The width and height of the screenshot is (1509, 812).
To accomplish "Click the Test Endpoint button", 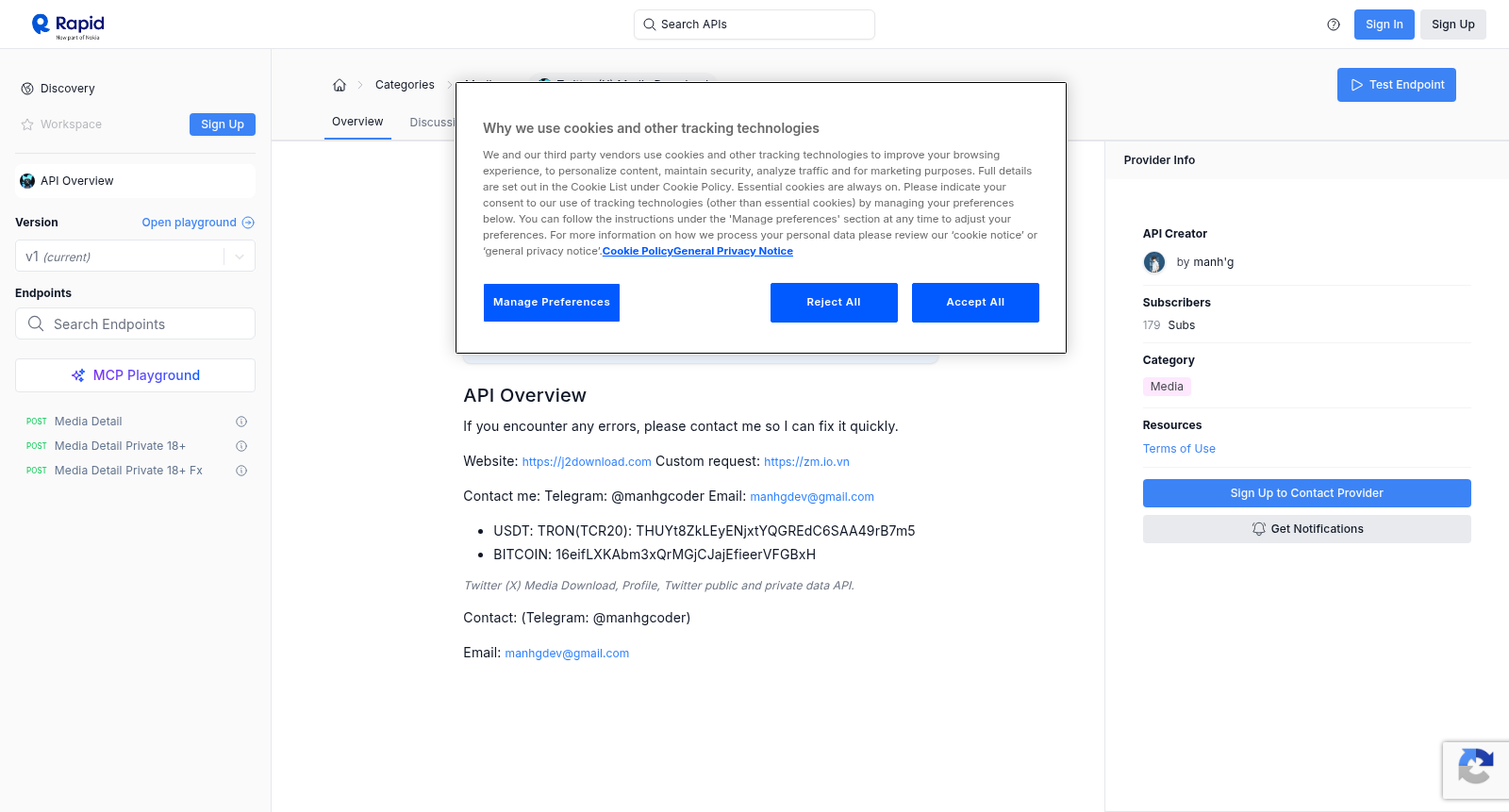I will pyautogui.click(x=1397, y=85).
